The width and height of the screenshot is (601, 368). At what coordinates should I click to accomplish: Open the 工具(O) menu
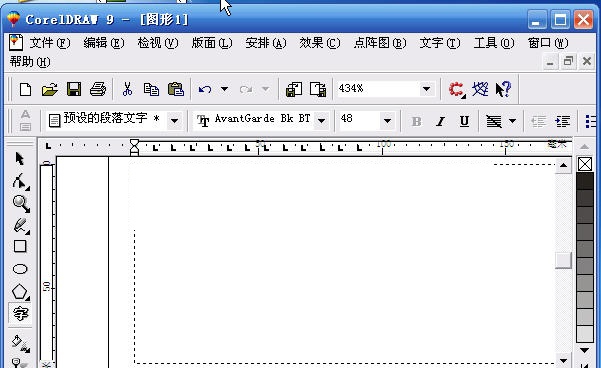[x=494, y=43]
